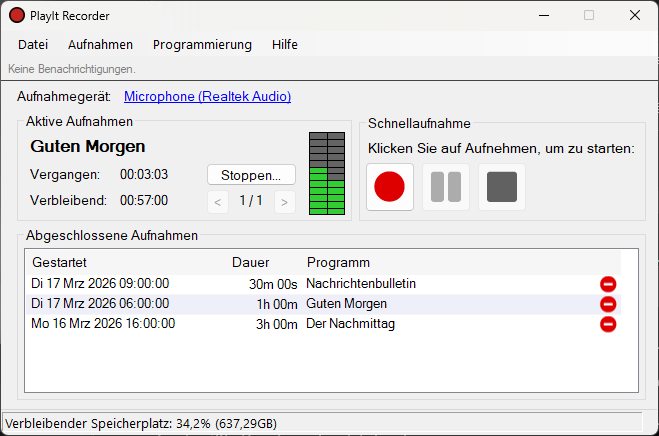
Task: Click the Nachrichtenbulletin program name
Action: (361, 284)
